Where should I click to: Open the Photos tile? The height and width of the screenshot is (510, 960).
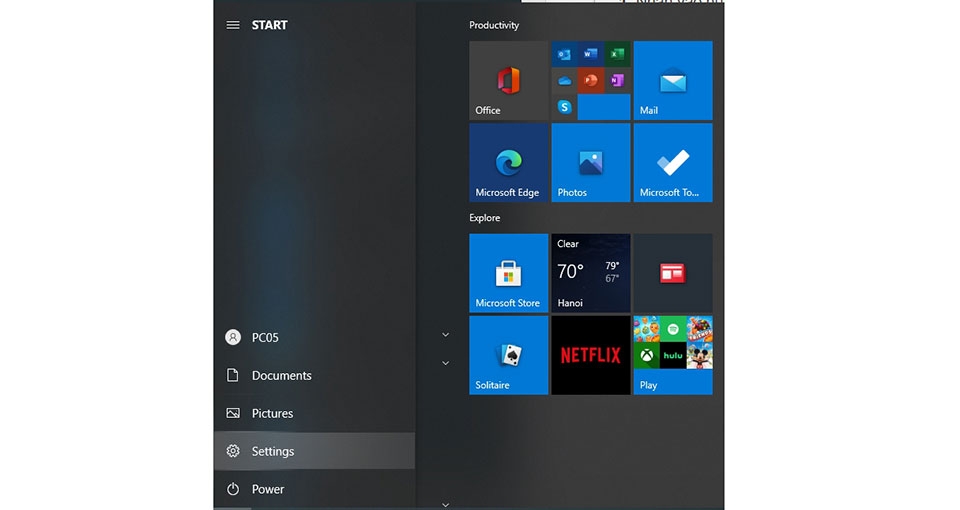591,162
